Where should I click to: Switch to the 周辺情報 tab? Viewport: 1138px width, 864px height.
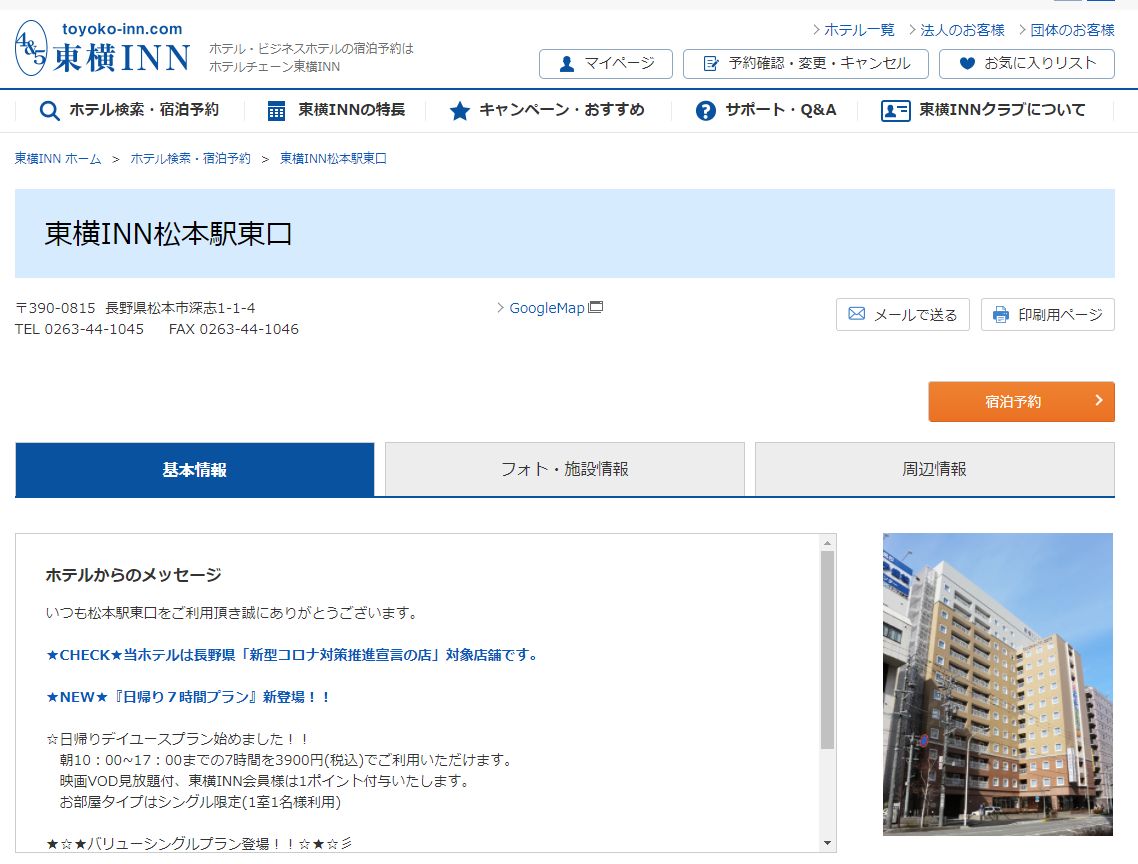pos(935,470)
